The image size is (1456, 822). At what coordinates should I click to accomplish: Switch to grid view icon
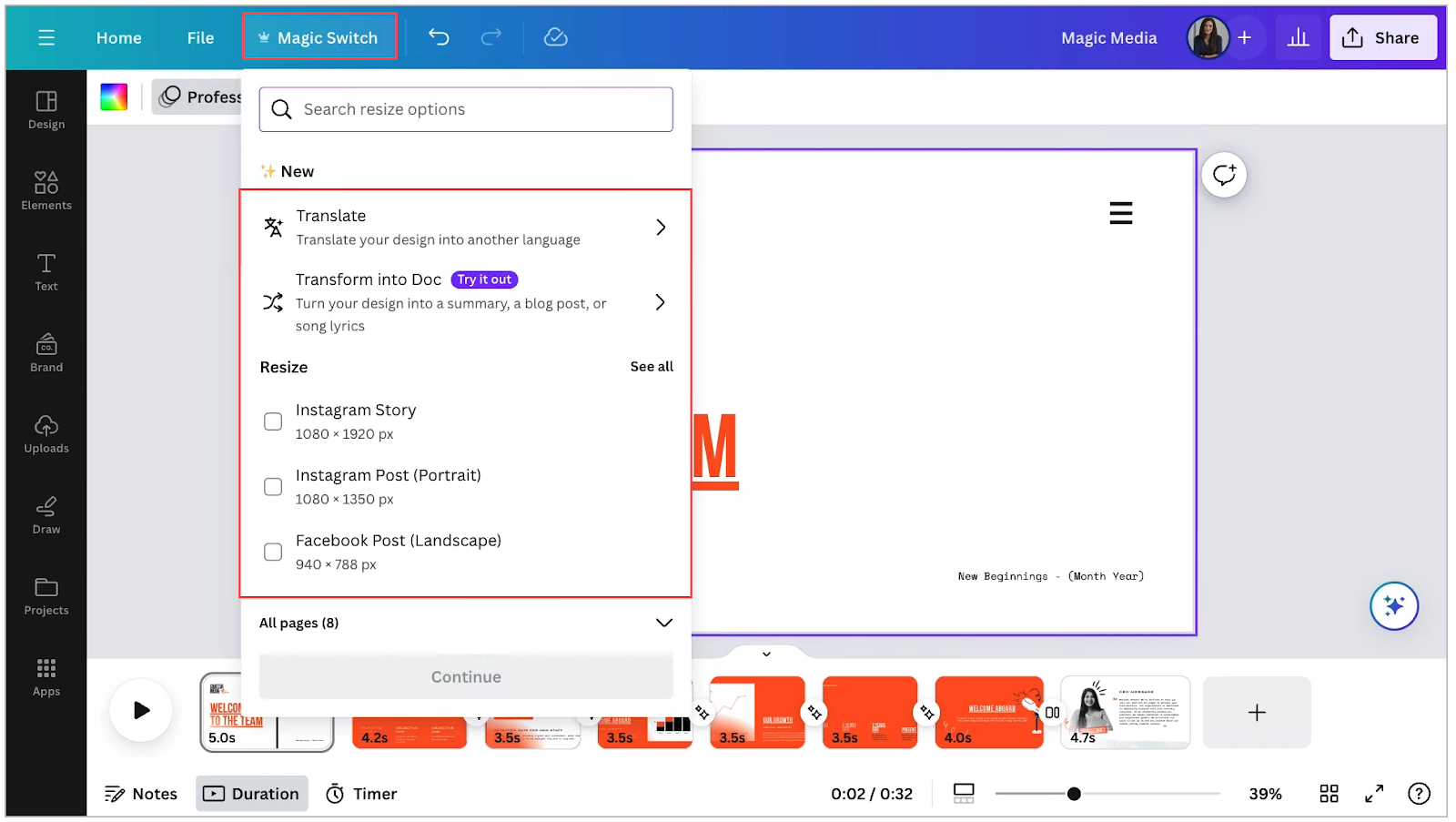(1329, 794)
